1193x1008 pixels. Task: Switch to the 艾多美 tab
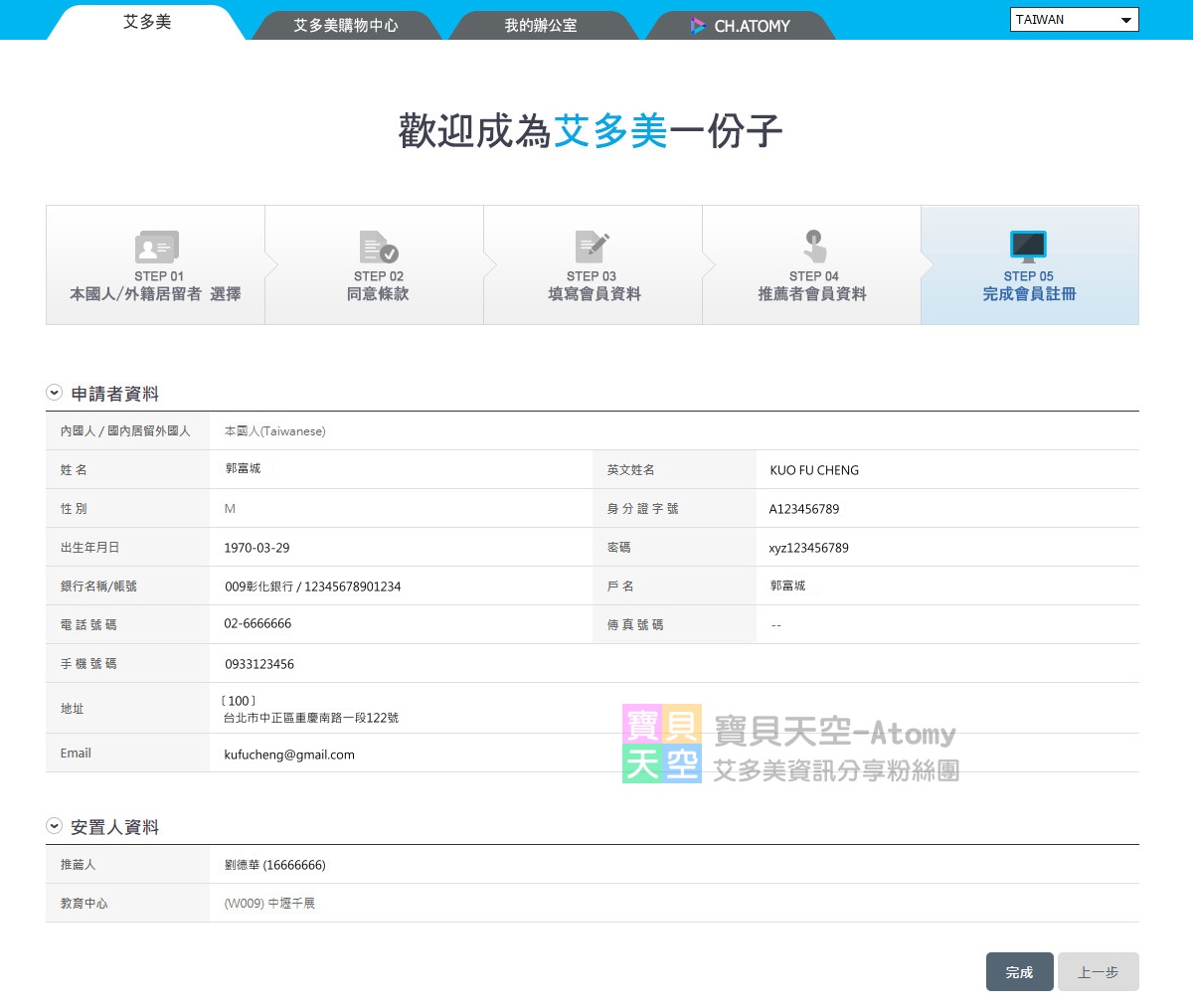pyautogui.click(x=146, y=22)
